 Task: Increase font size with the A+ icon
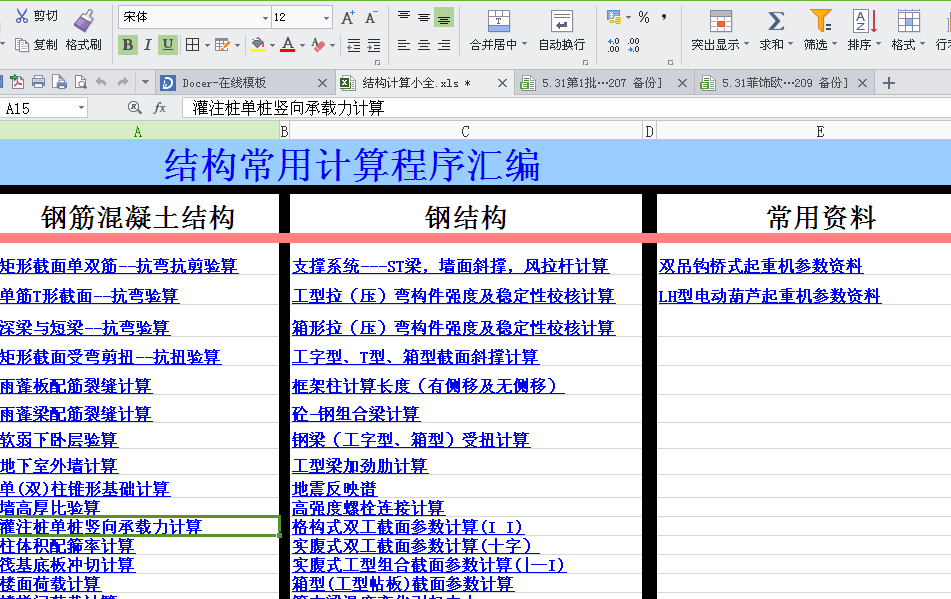pos(348,18)
